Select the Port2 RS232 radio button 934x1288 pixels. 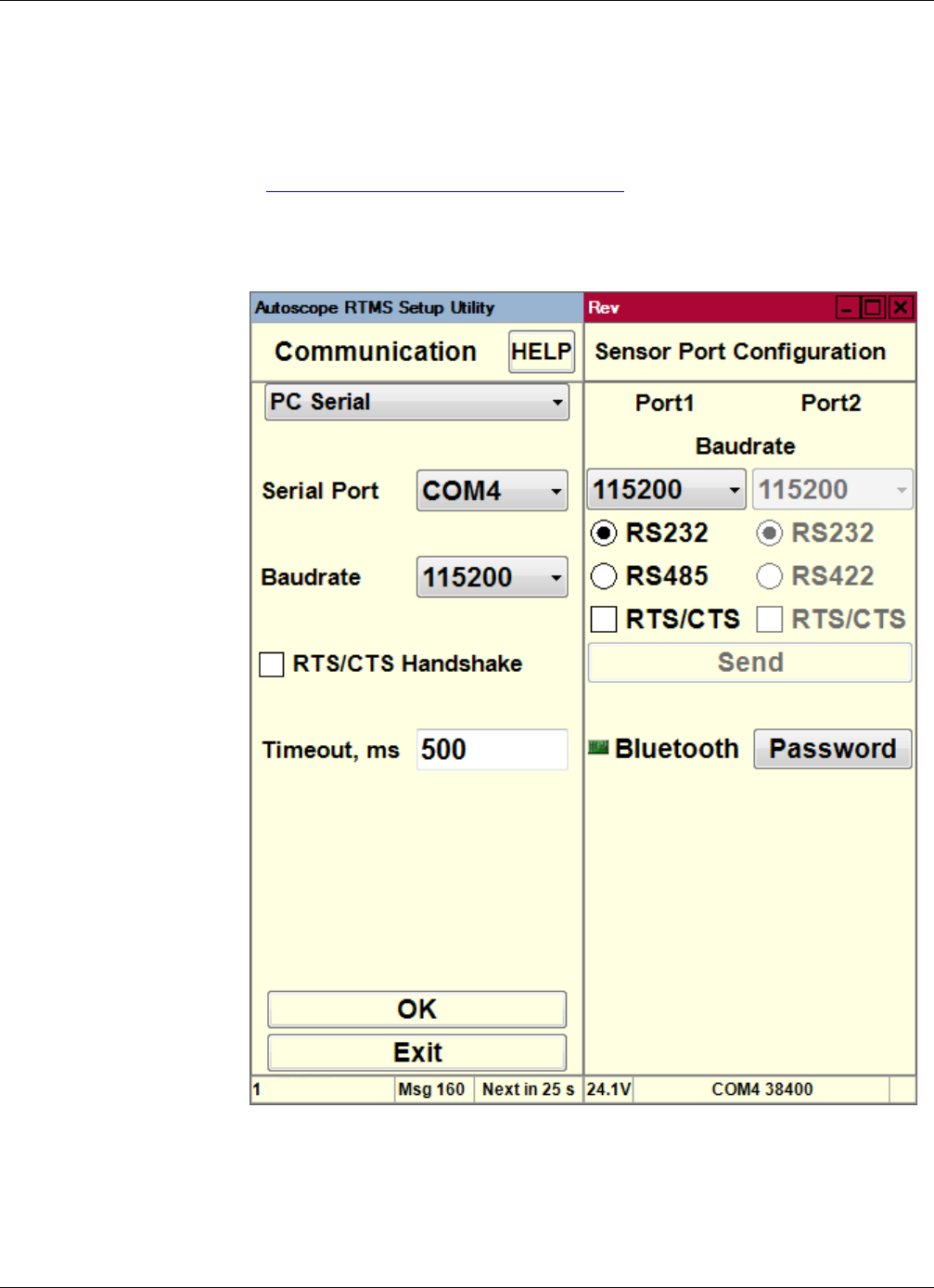coord(770,533)
